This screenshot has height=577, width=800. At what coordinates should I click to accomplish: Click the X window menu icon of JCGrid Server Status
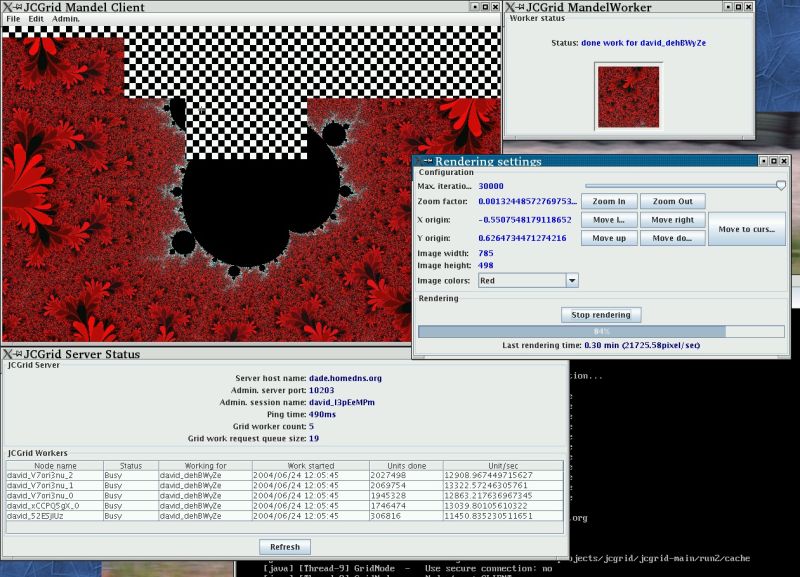click(7, 354)
